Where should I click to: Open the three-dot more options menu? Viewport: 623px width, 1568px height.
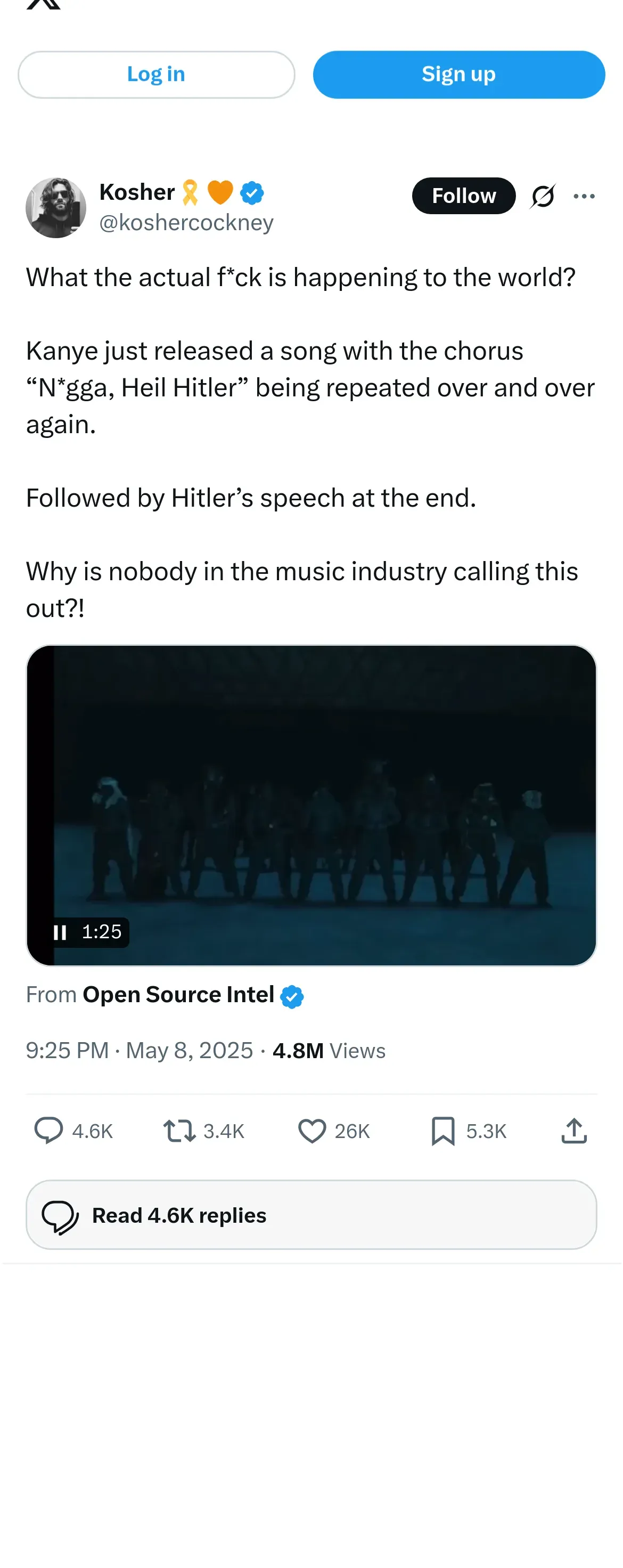pyautogui.click(x=584, y=196)
